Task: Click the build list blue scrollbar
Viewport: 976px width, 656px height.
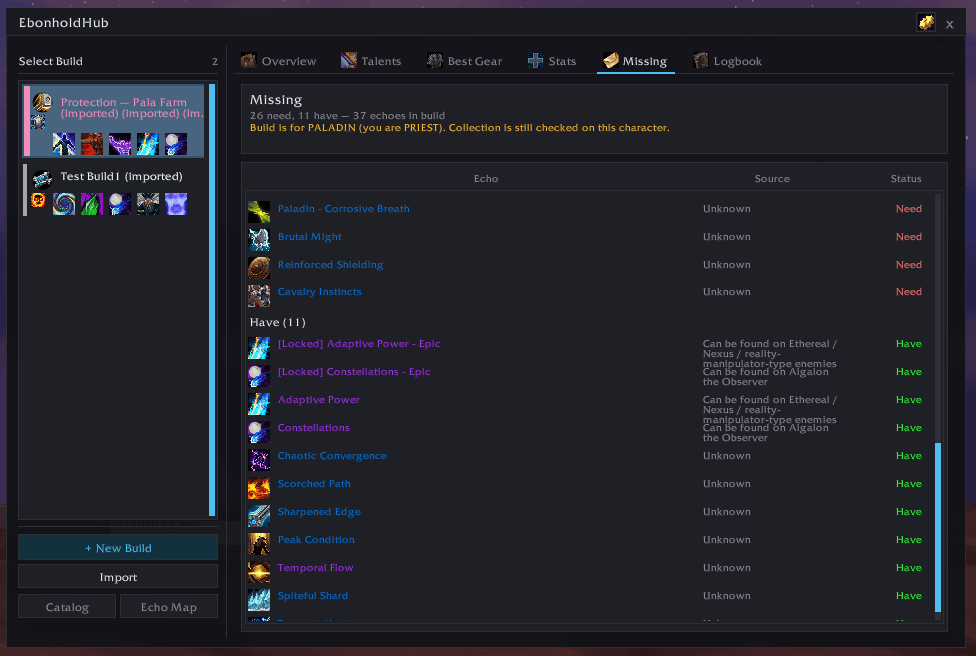Action: [212, 300]
